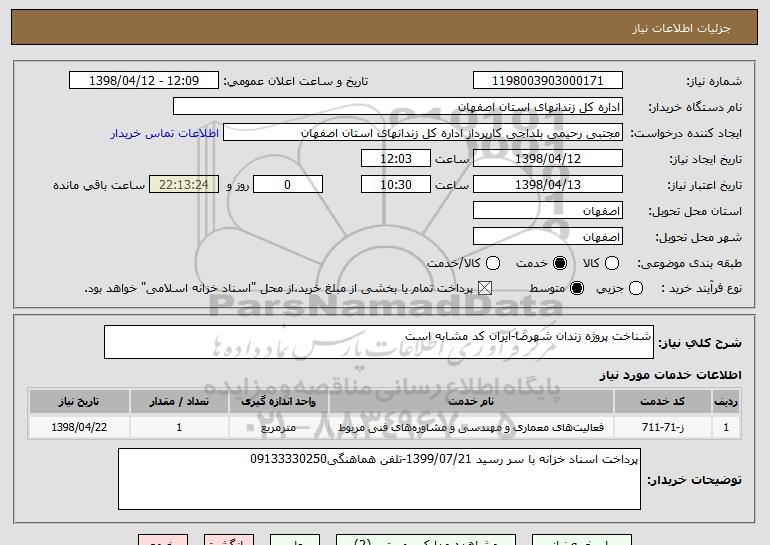This screenshot has width=770, height=545.
Task: Click the need date cell 1398/04/22
Action: tap(79, 427)
